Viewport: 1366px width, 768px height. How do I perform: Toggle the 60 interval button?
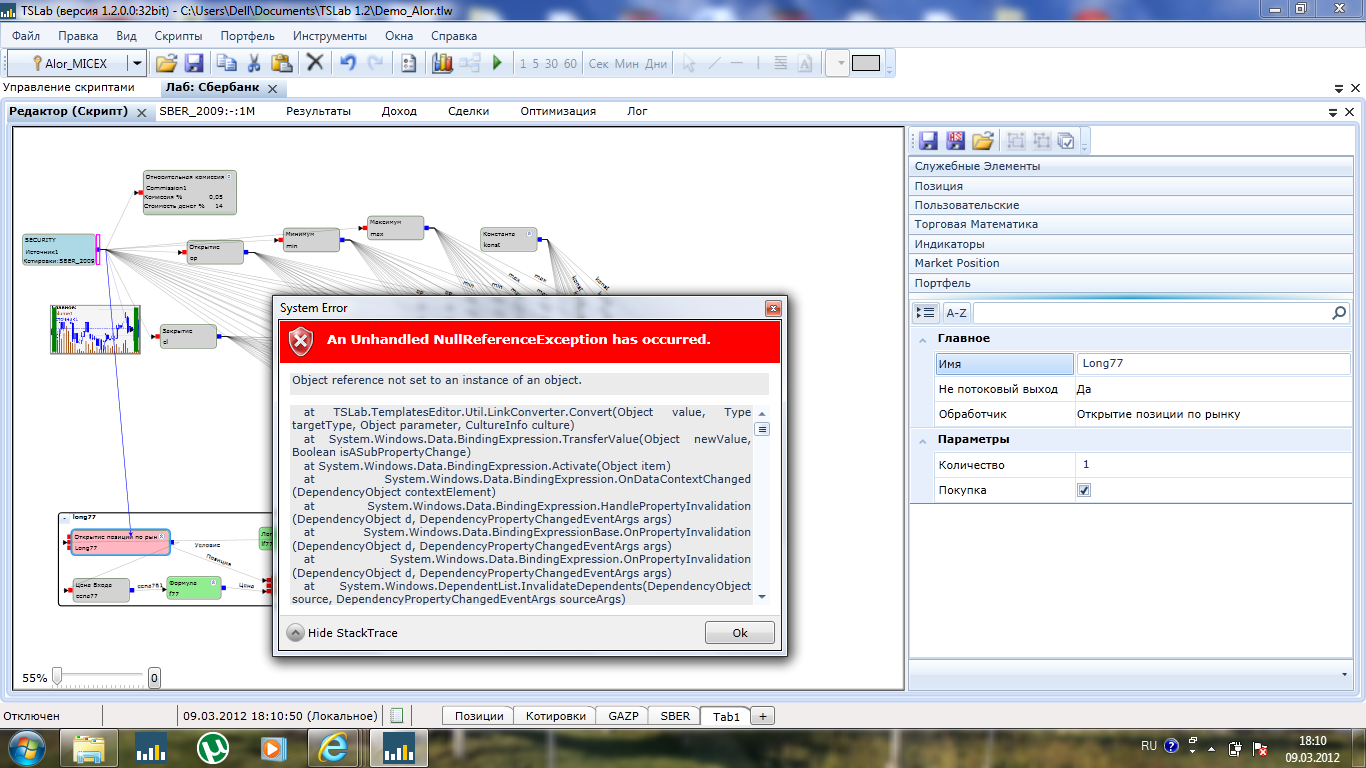570,64
